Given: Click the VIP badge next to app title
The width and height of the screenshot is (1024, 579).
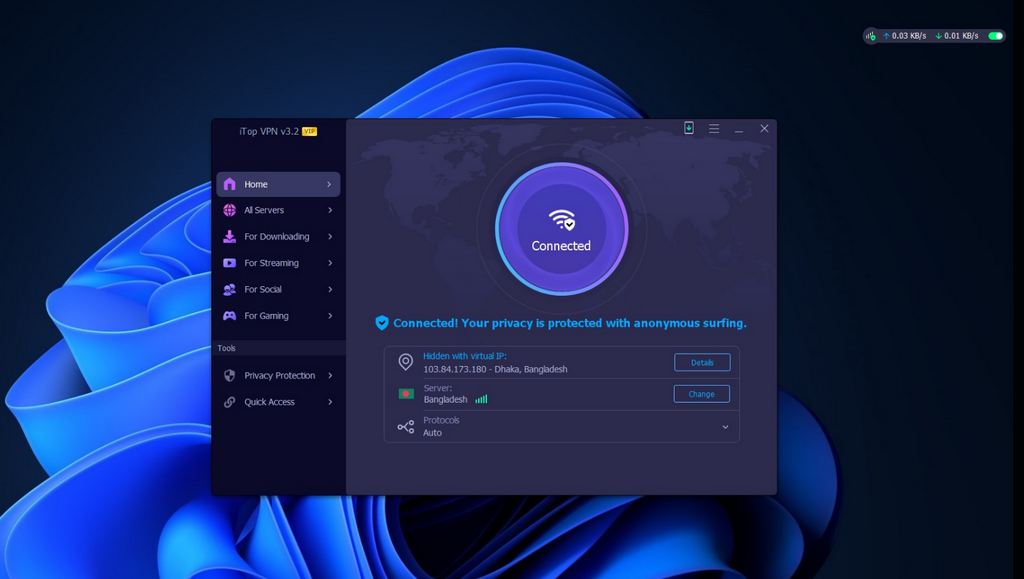Looking at the screenshot, I should [310, 131].
